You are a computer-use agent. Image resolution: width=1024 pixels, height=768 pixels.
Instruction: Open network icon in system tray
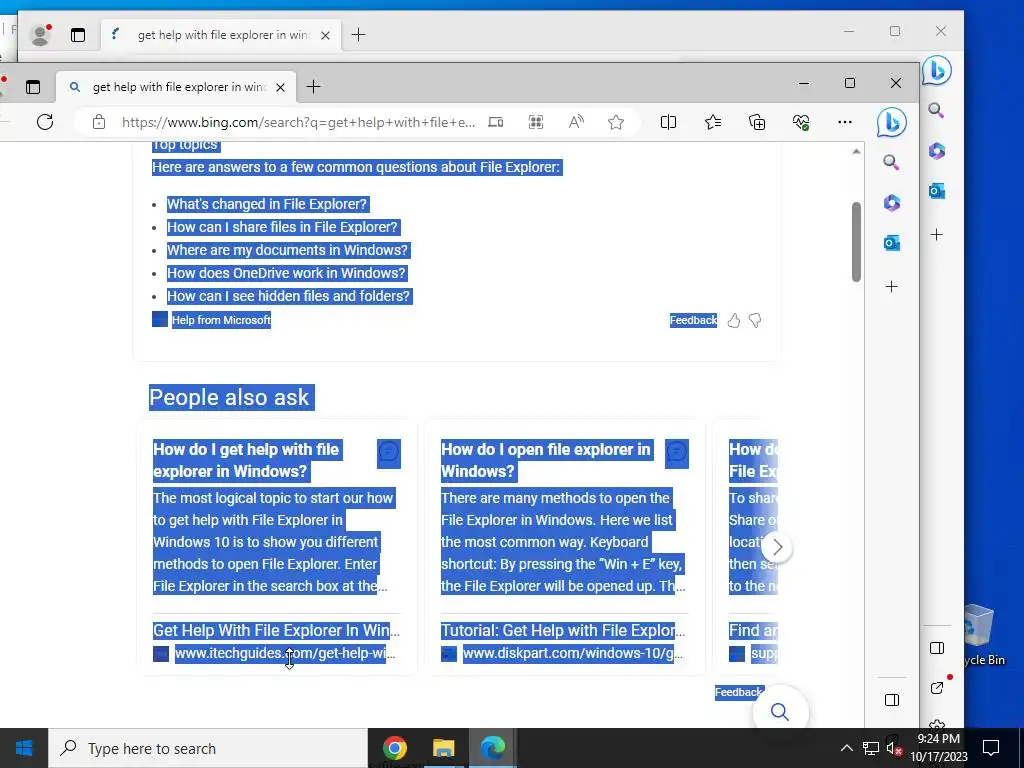click(x=871, y=748)
